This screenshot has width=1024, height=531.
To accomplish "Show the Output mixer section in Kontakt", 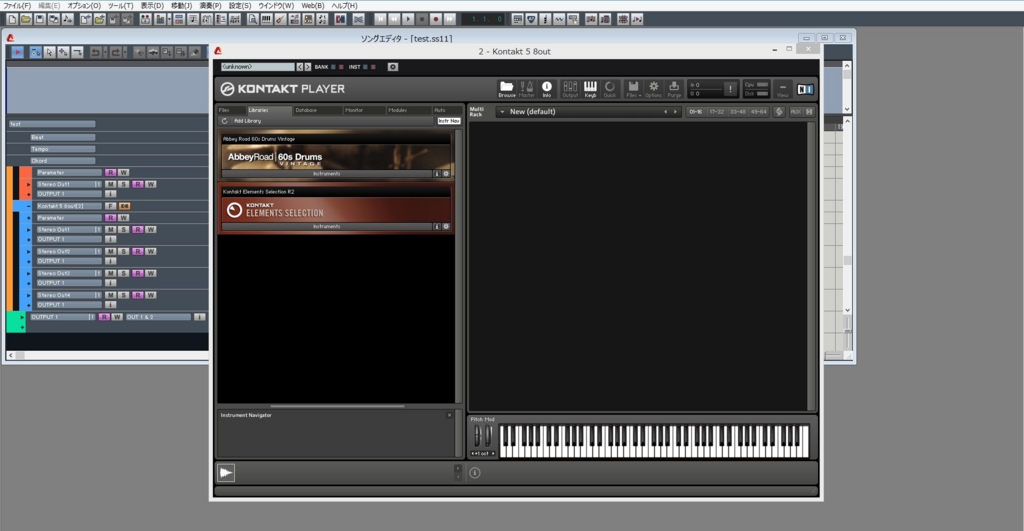I will (569, 89).
